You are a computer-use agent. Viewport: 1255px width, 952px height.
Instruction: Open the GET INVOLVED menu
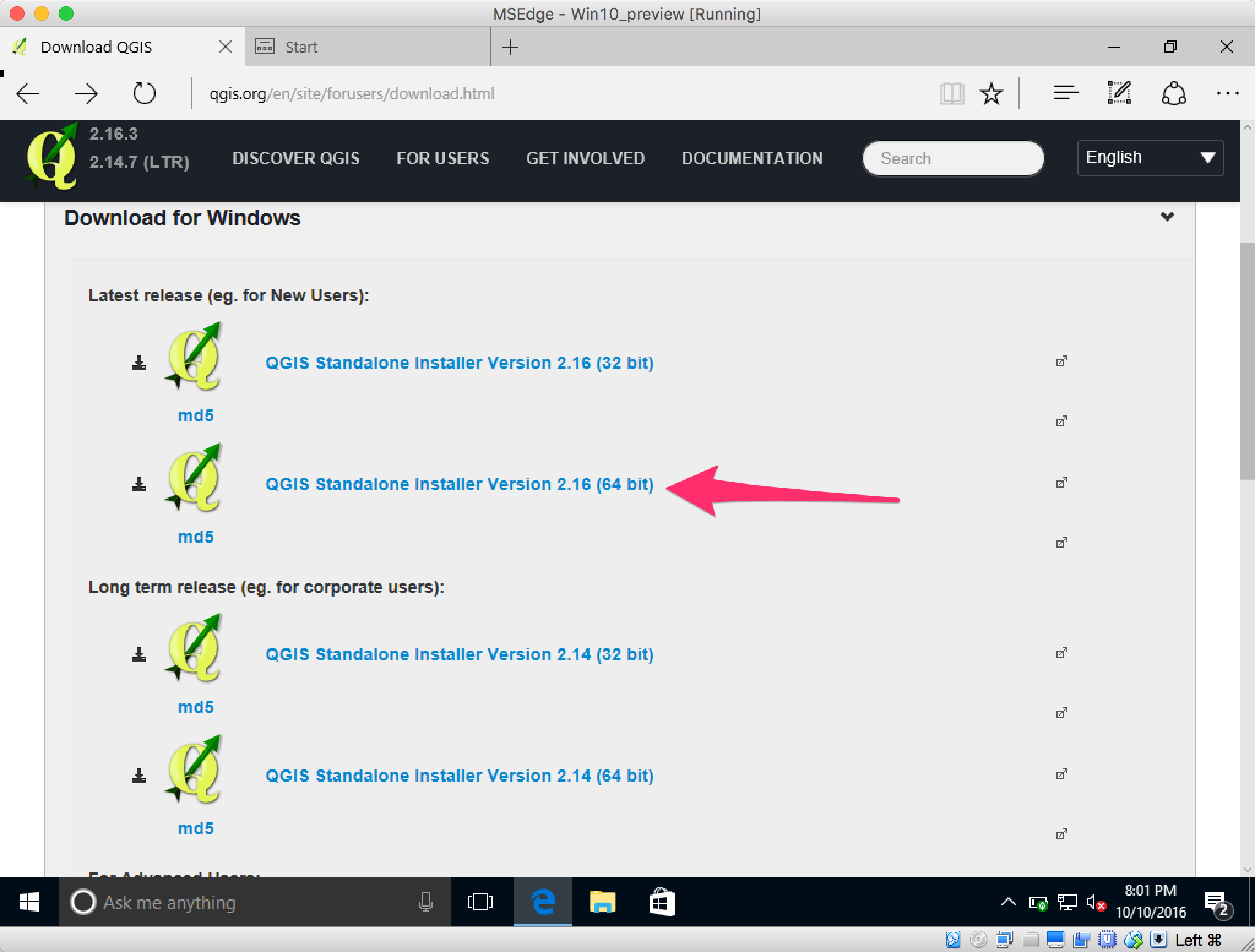coord(585,158)
